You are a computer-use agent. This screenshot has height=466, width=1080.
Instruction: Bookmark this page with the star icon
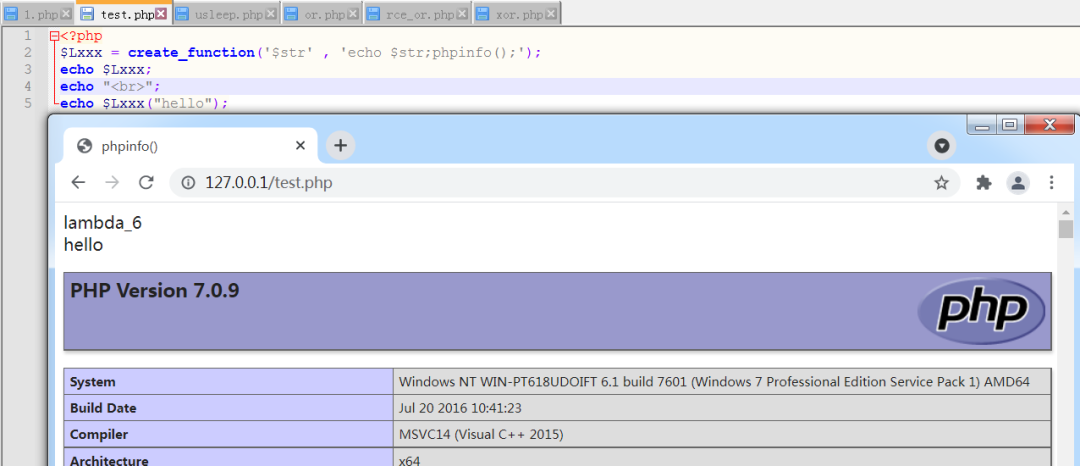[941, 182]
